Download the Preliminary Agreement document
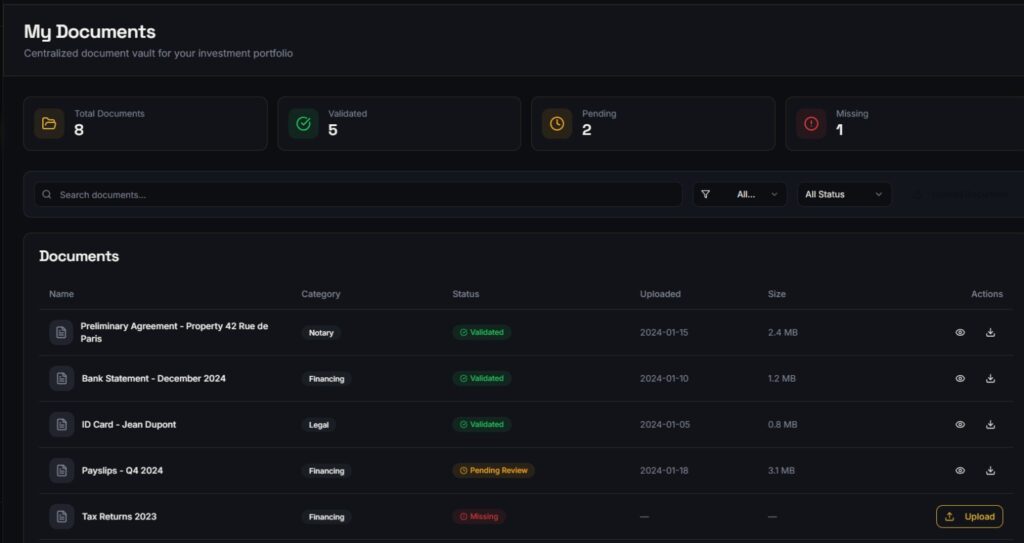This screenshot has width=1024, height=543. (x=990, y=333)
